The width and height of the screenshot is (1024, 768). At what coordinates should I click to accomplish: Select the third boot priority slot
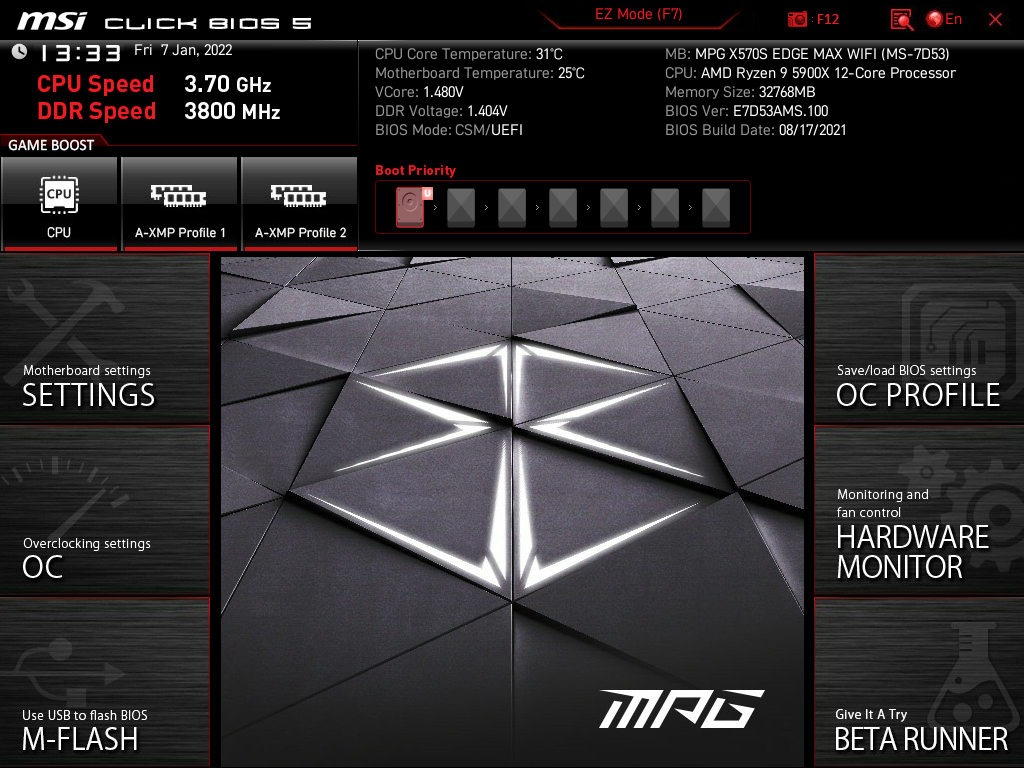tap(512, 208)
